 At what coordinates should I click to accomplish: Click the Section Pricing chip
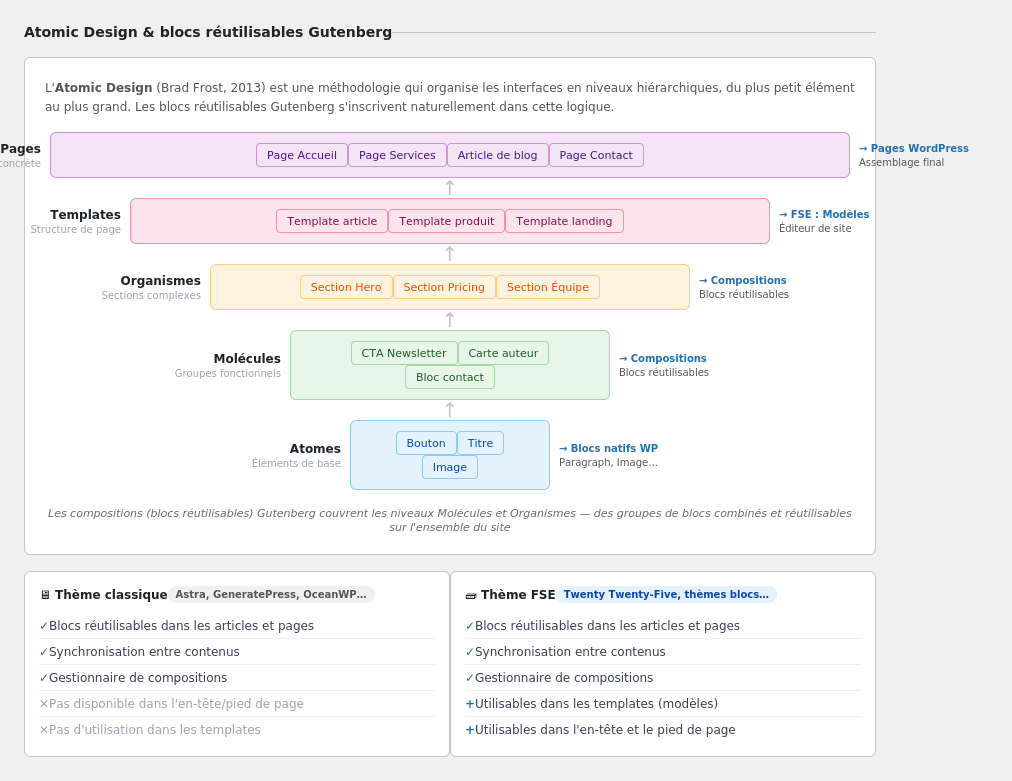[444, 287]
